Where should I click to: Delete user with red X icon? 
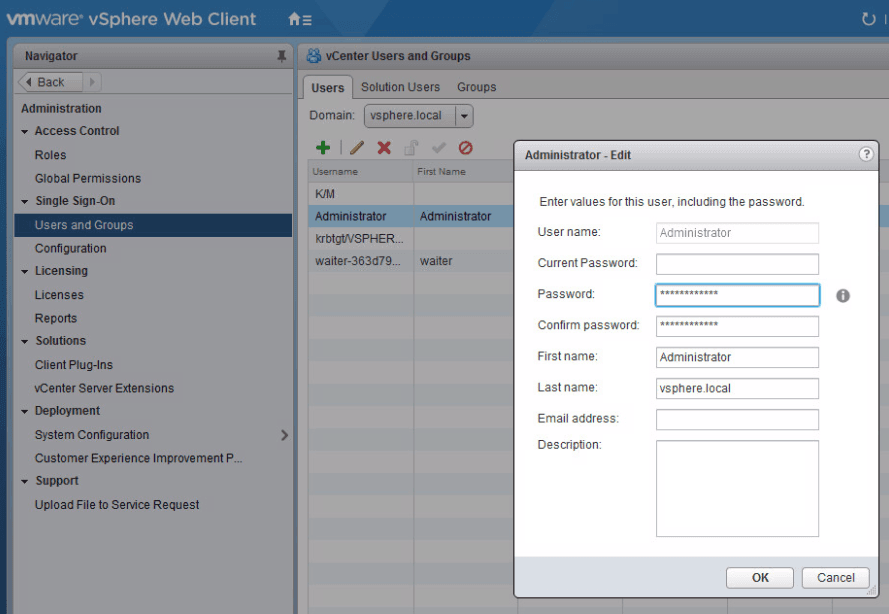384,148
